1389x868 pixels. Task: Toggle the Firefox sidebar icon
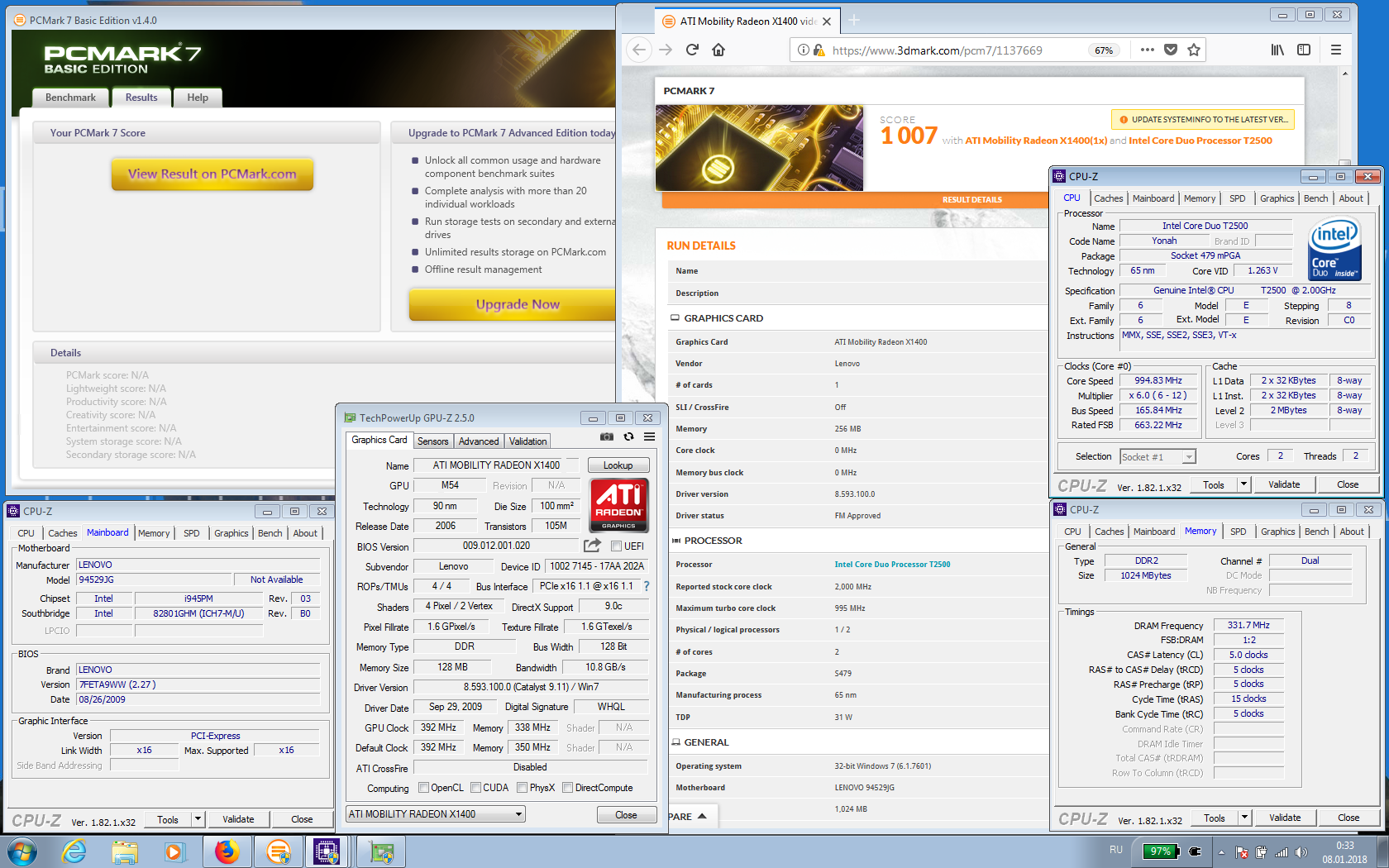click(x=1304, y=50)
